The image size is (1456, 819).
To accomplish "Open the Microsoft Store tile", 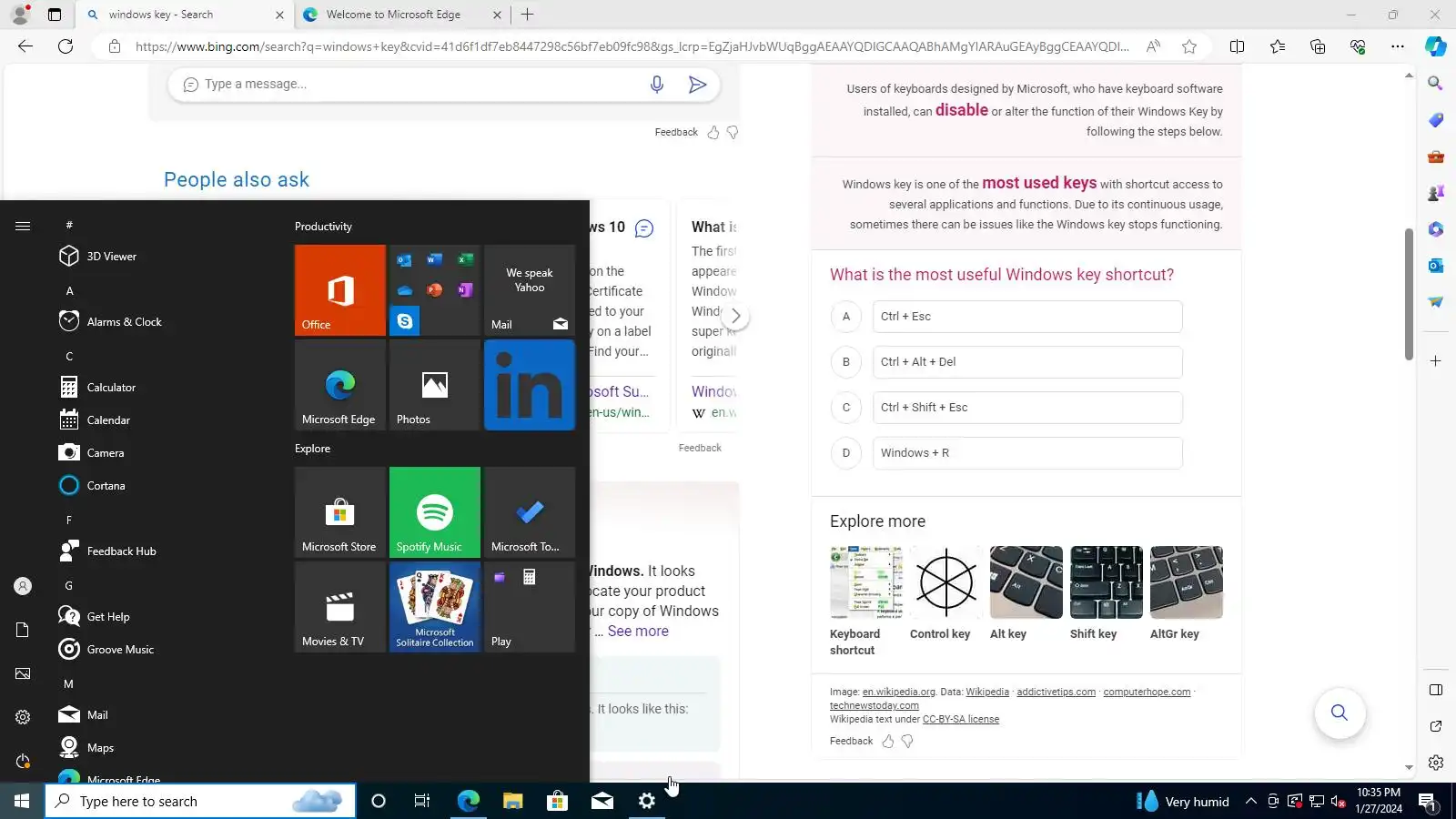I will click(340, 512).
